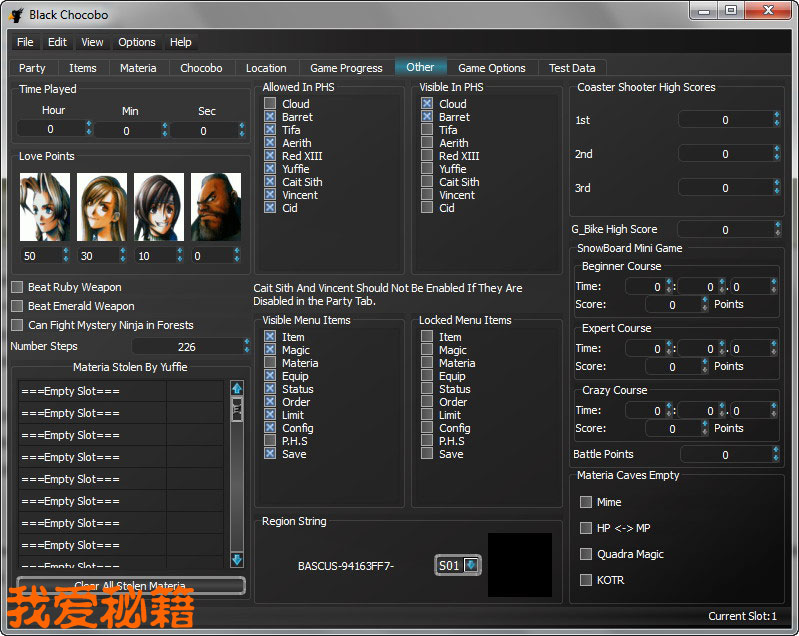Viewport: 799px width, 636px height.
Task: Click Tifa's portrait in Love Points
Action: (x=102, y=208)
